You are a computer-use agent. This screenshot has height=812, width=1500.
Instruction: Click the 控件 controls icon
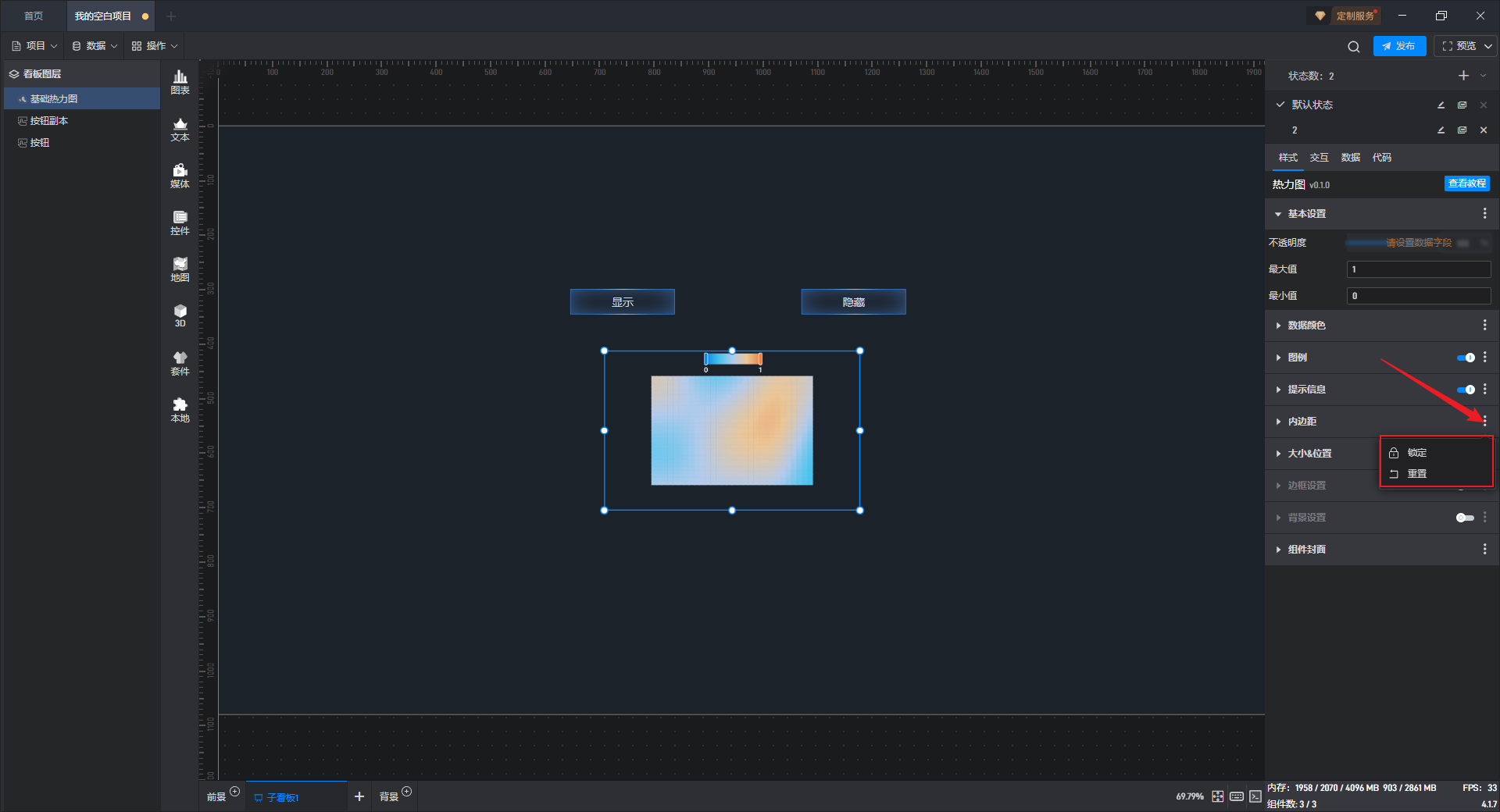point(180,222)
